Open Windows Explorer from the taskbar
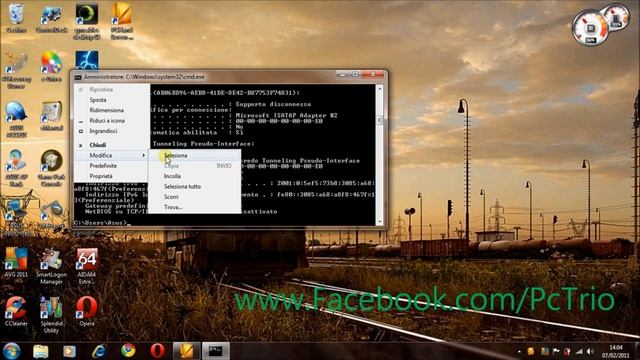 [x=40, y=351]
